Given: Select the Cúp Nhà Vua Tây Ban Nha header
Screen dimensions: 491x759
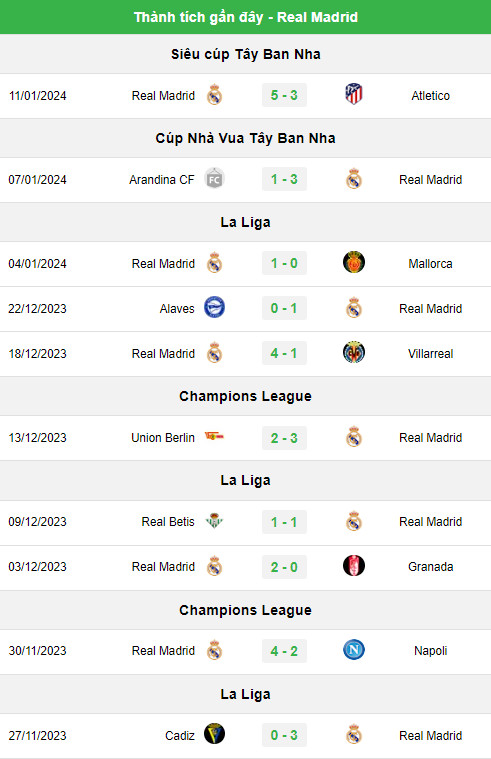Looking at the screenshot, I should coord(246,138).
